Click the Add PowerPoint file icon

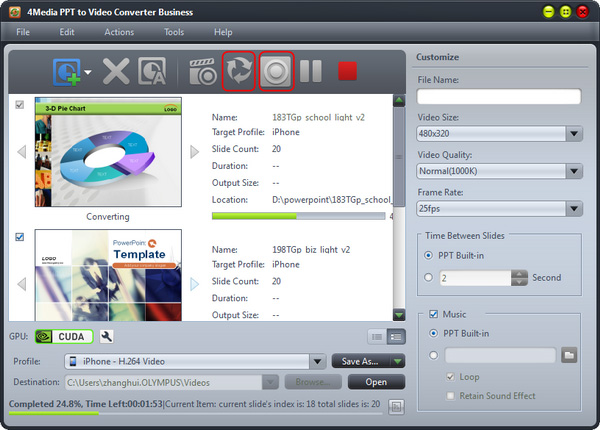pos(68,72)
